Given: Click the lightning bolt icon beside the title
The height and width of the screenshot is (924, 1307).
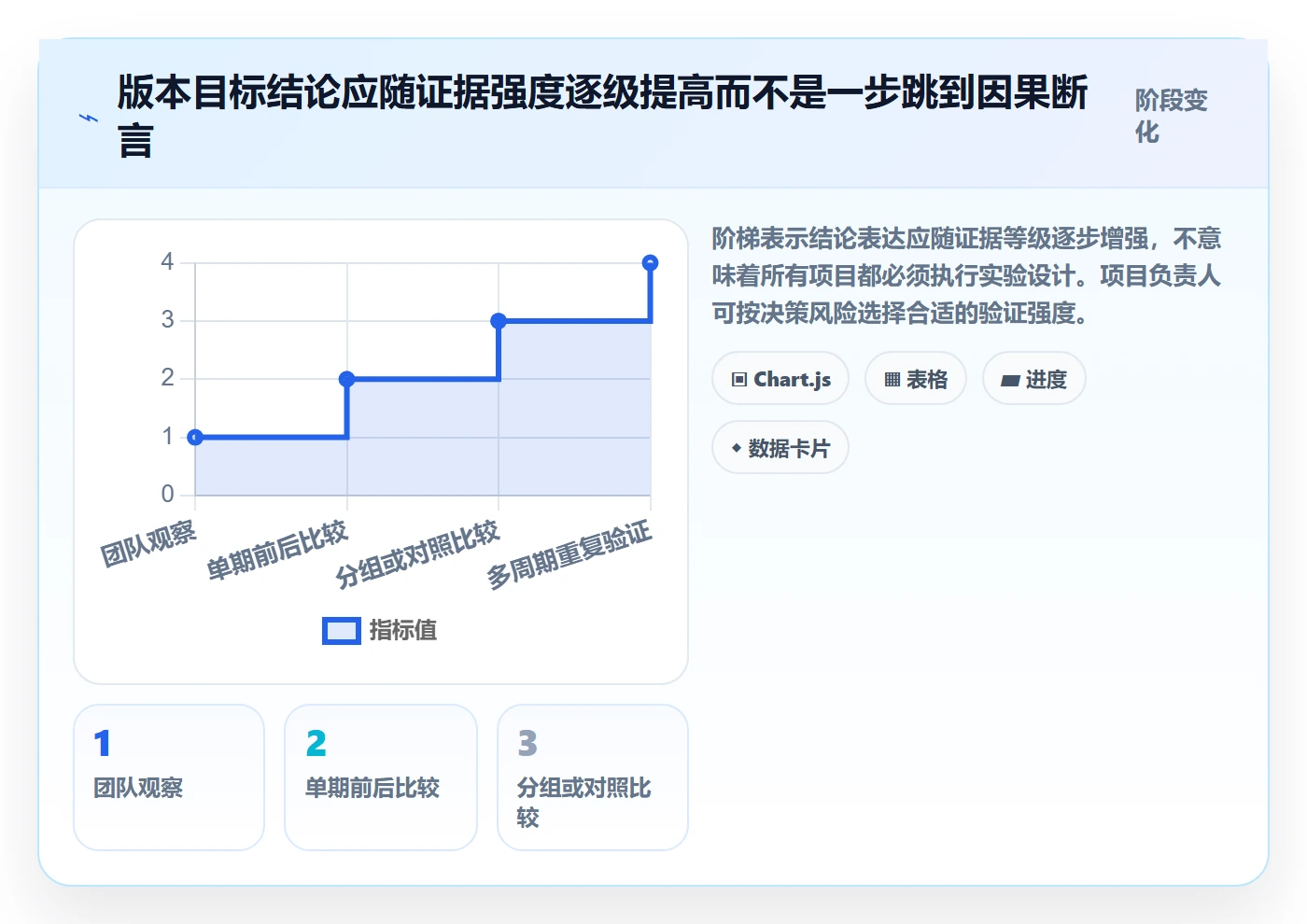Looking at the screenshot, I should click(x=89, y=119).
